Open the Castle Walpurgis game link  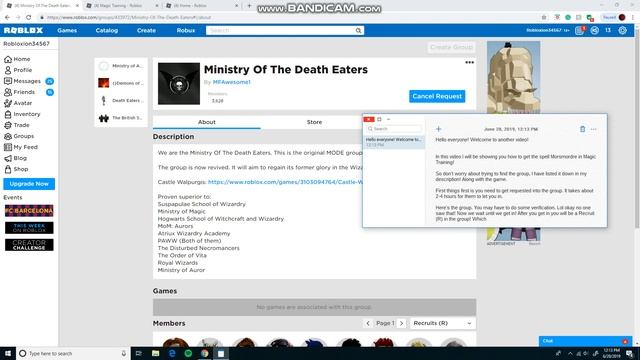[285, 182]
